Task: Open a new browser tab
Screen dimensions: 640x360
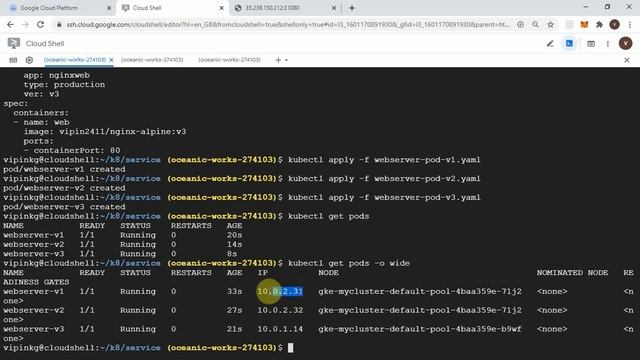Action: 352,8
